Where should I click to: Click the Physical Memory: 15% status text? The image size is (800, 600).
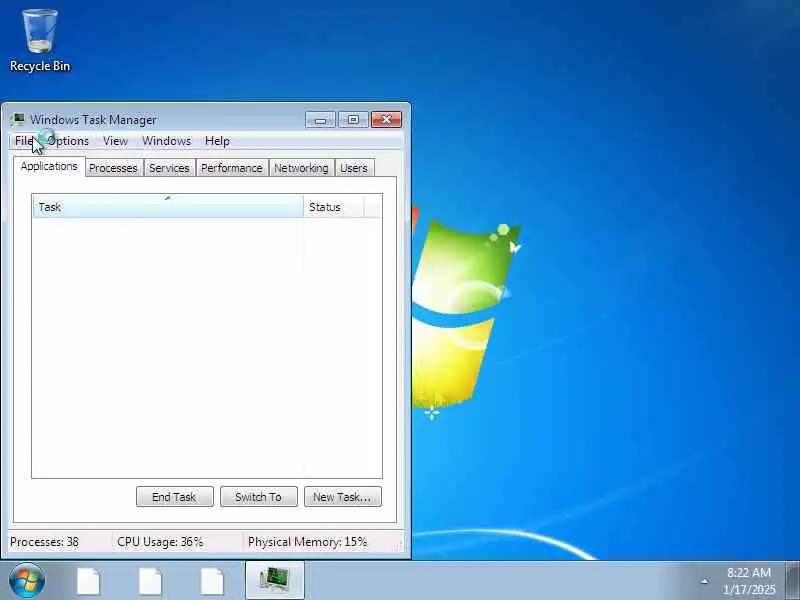308,542
